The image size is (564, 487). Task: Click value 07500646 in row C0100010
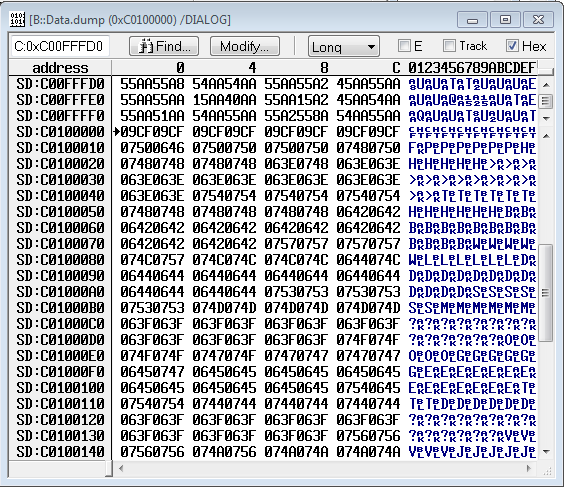(152, 148)
